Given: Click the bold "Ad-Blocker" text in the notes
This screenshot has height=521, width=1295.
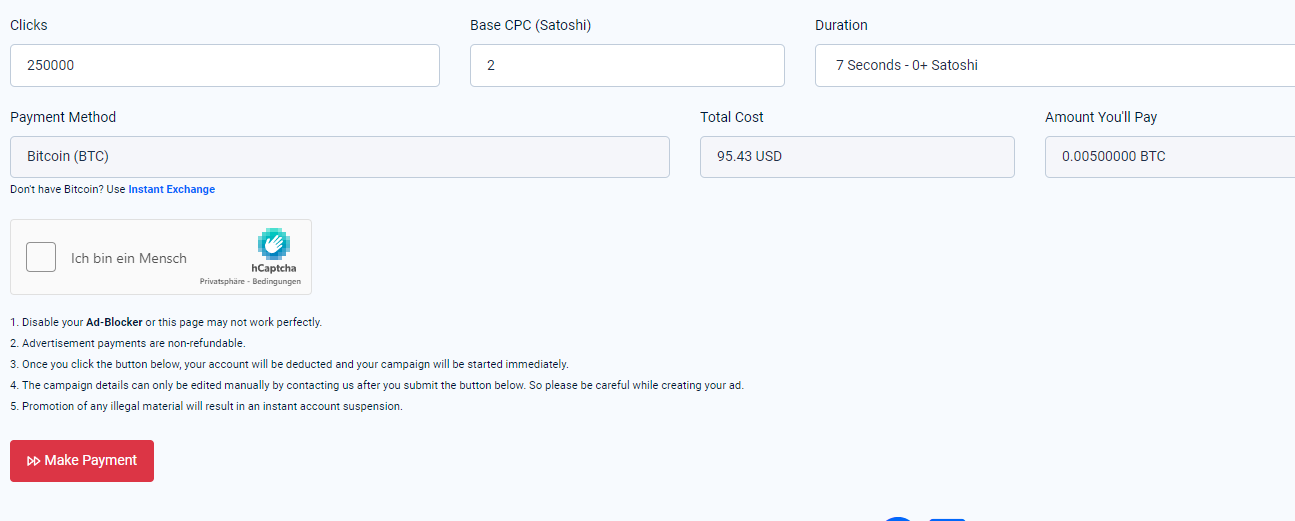Looking at the screenshot, I should pos(114,322).
